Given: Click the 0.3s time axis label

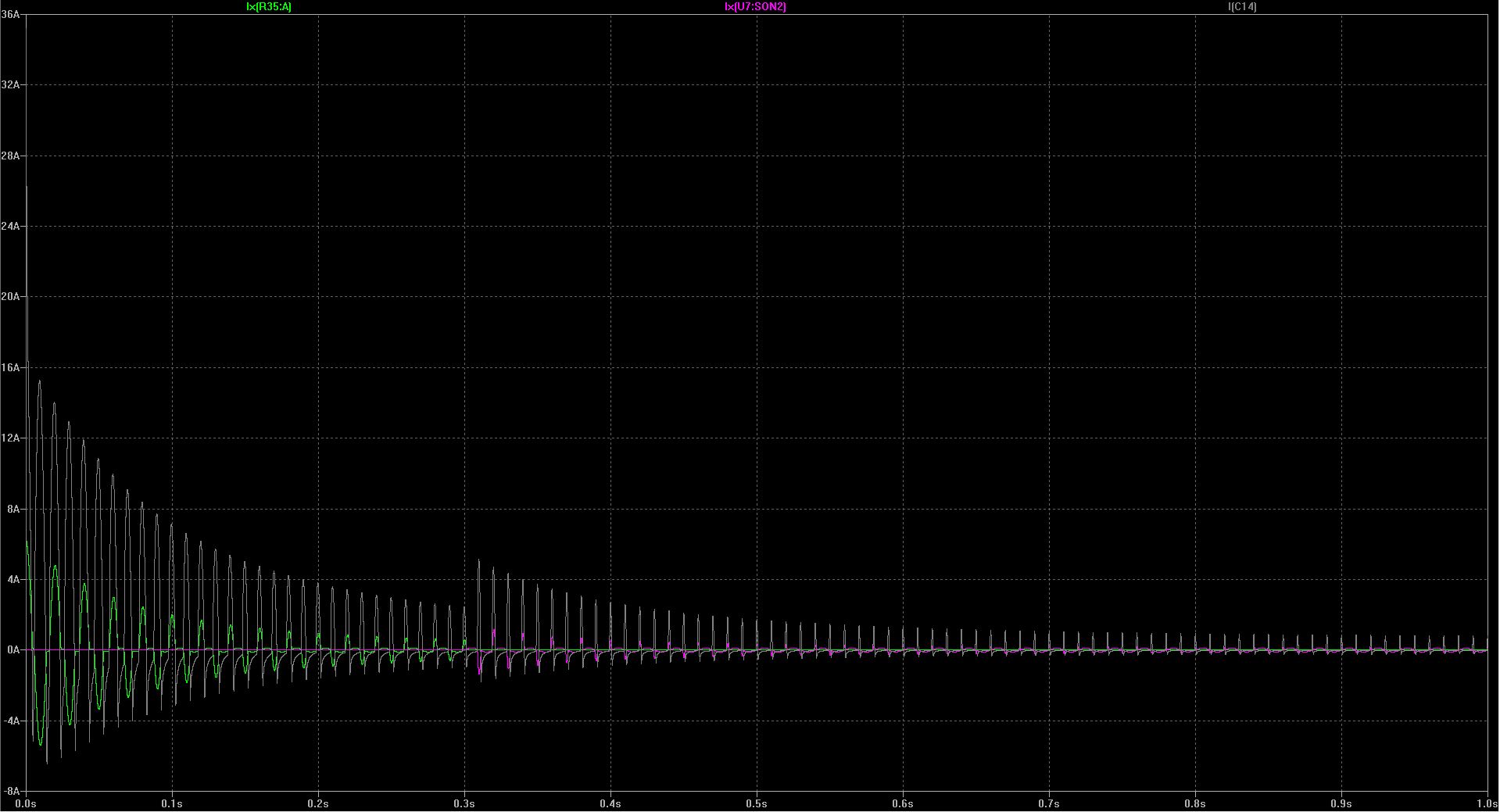Looking at the screenshot, I should point(464,803).
